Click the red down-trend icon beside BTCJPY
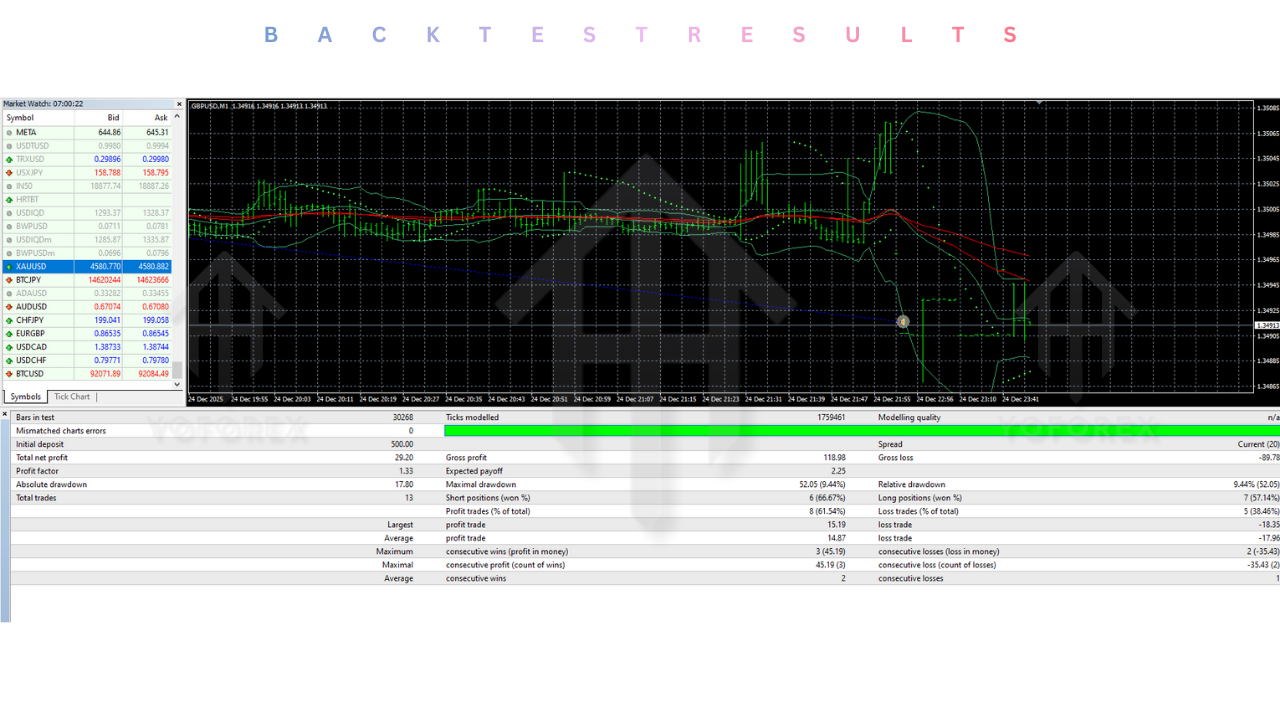The width and height of the screenshot is (1280, 720). pyautogui.click(x=8, y=280)
